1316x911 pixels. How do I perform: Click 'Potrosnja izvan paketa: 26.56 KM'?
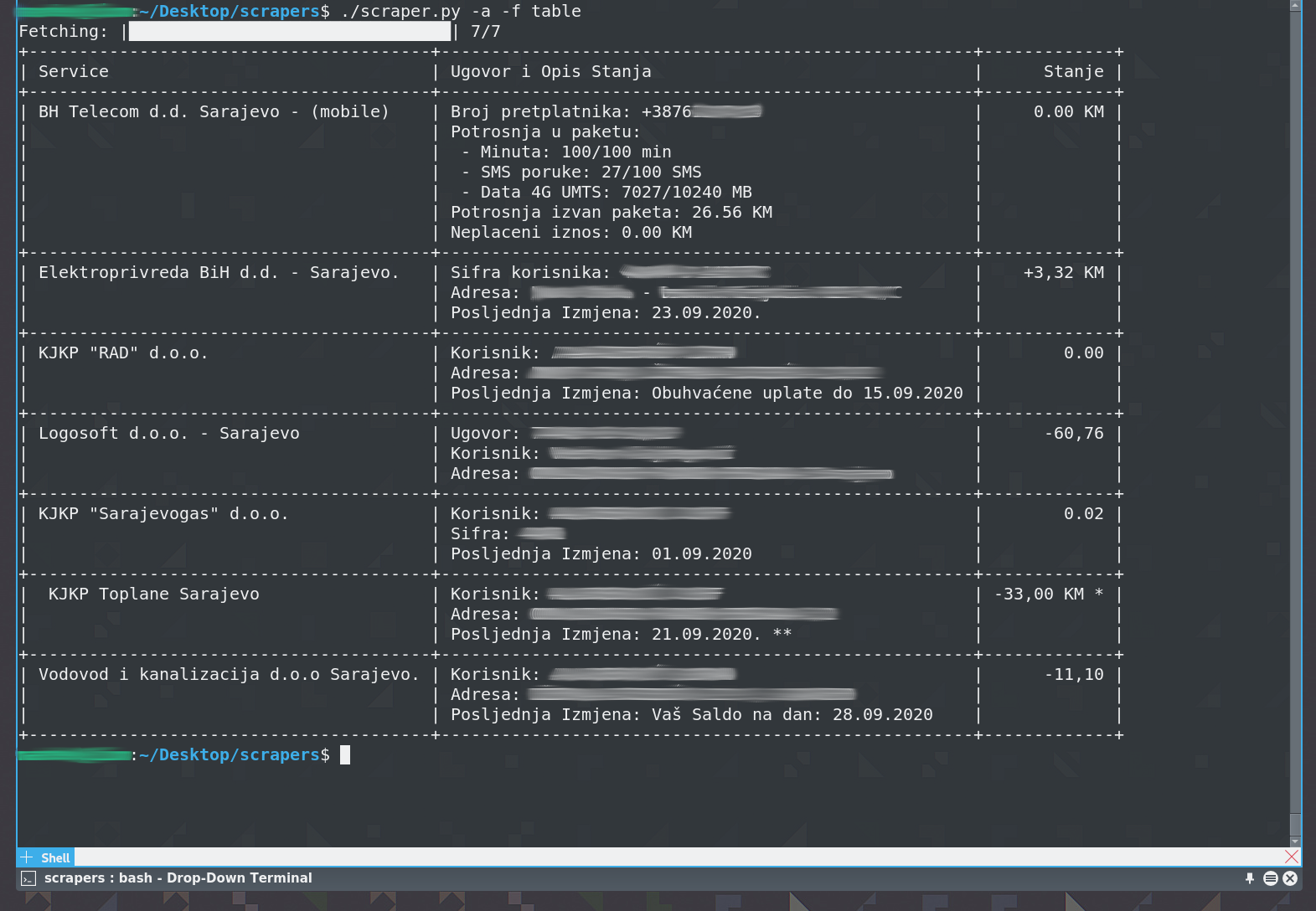pyautogui.click(x=612, y=213)
